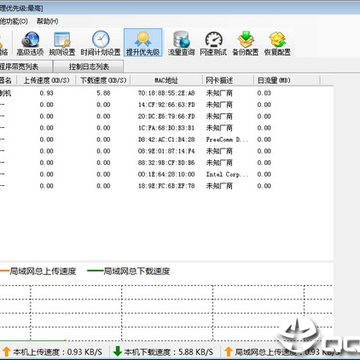Click 本机下载速度 status bar entry
Screen dimensions: 360x360
point(168,352)
